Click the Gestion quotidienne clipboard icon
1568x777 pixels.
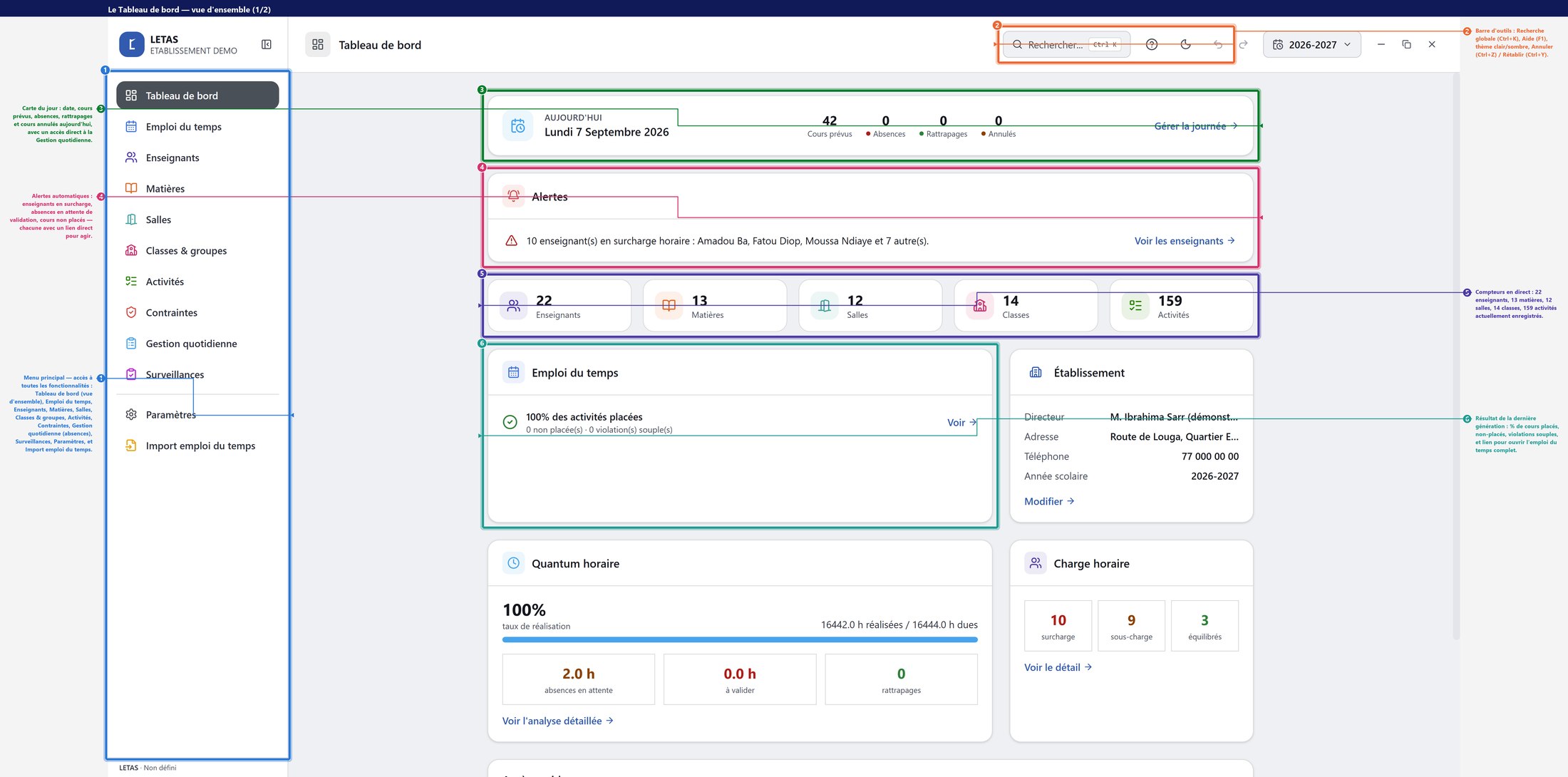(x=131, y=344)
